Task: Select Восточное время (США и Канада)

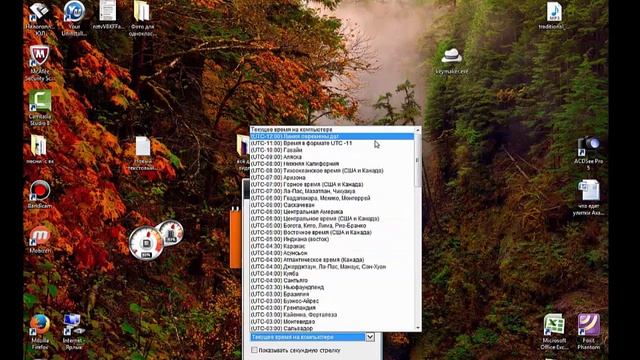Action: click(332, 232)
